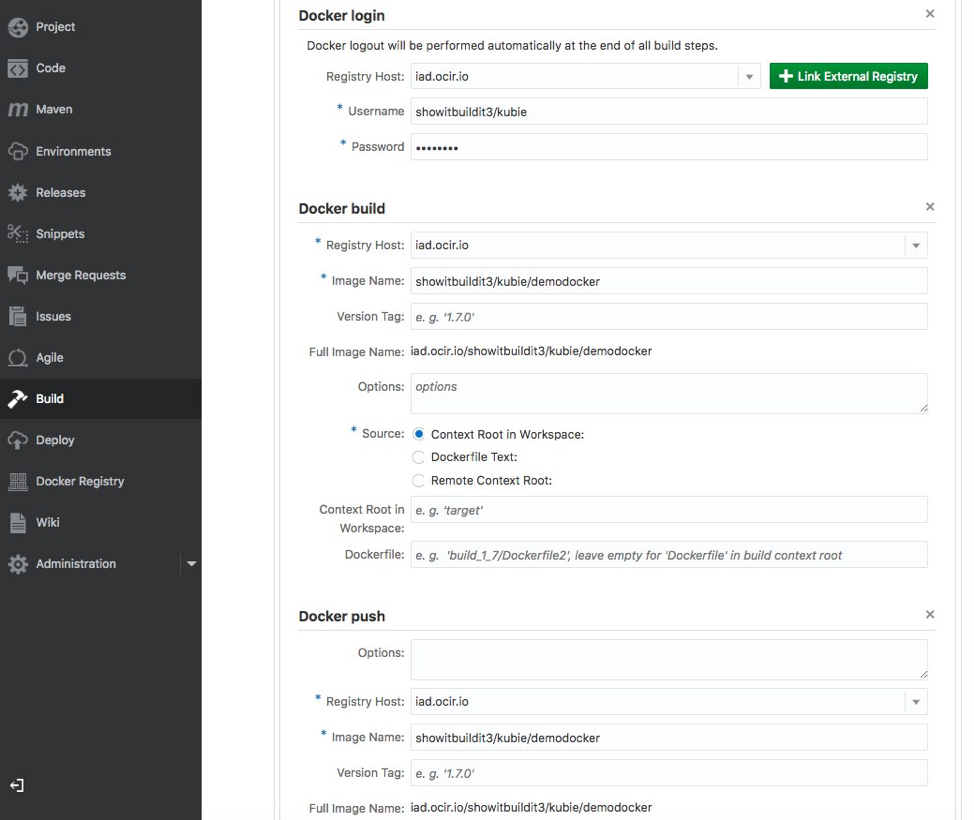This screenshot has width=974, height=820.
Task: Click the Releases icon in sidebar
Action: [17, 193]
